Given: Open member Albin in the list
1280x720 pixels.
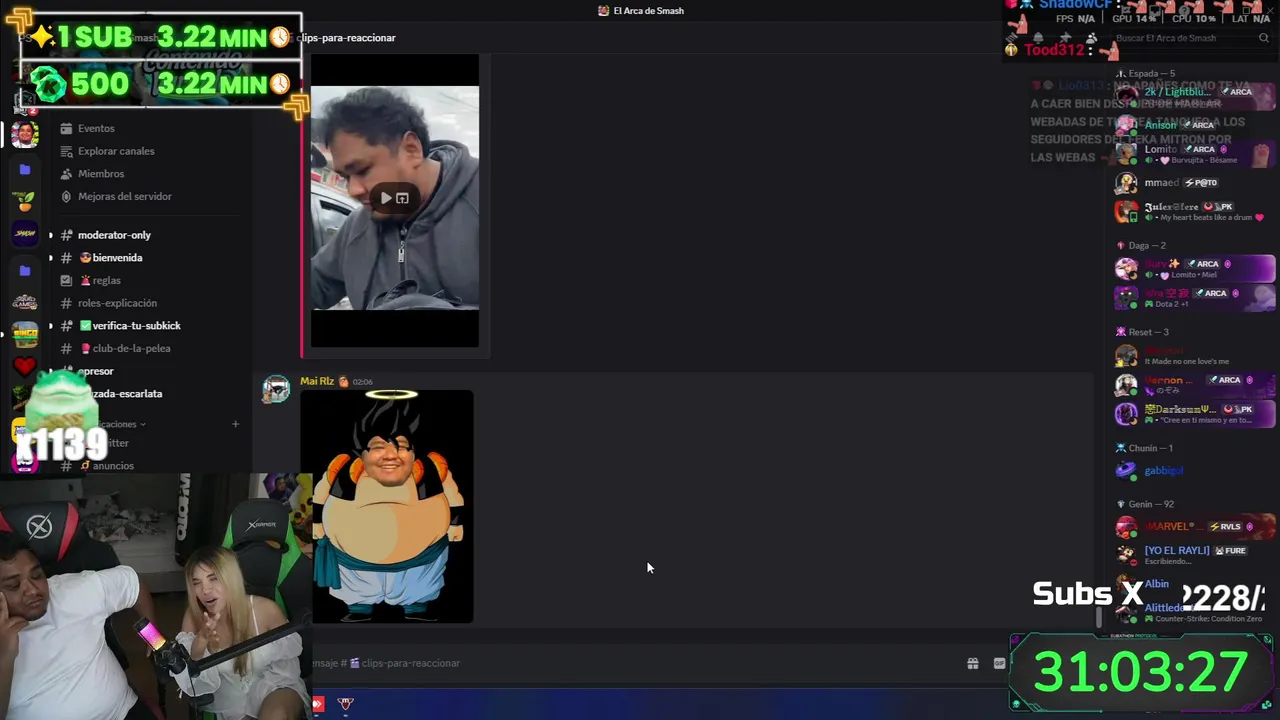Looking at the screenshot, I should [x=1195, y=584].
